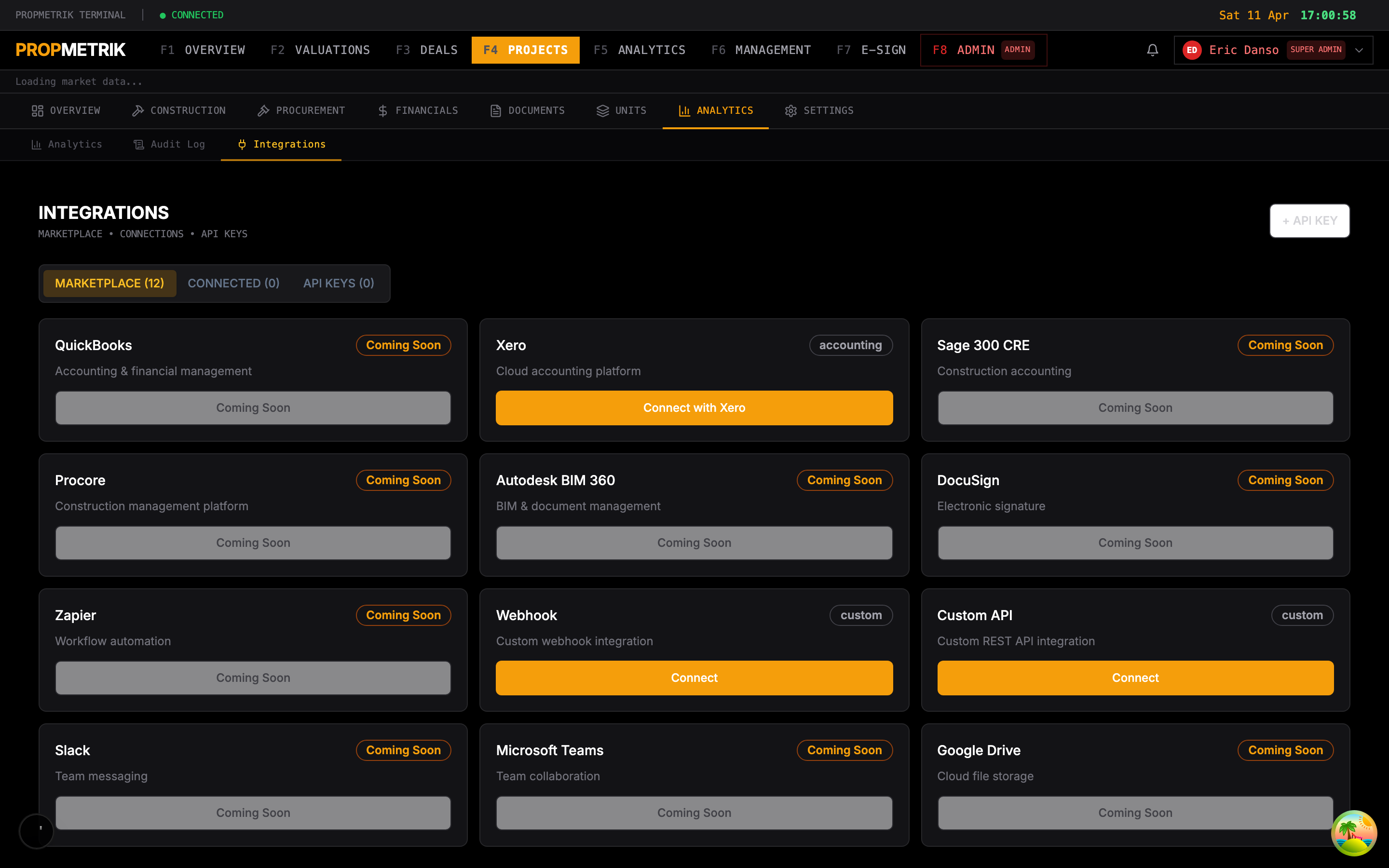Click the PROPMETRIK logo

70,50
